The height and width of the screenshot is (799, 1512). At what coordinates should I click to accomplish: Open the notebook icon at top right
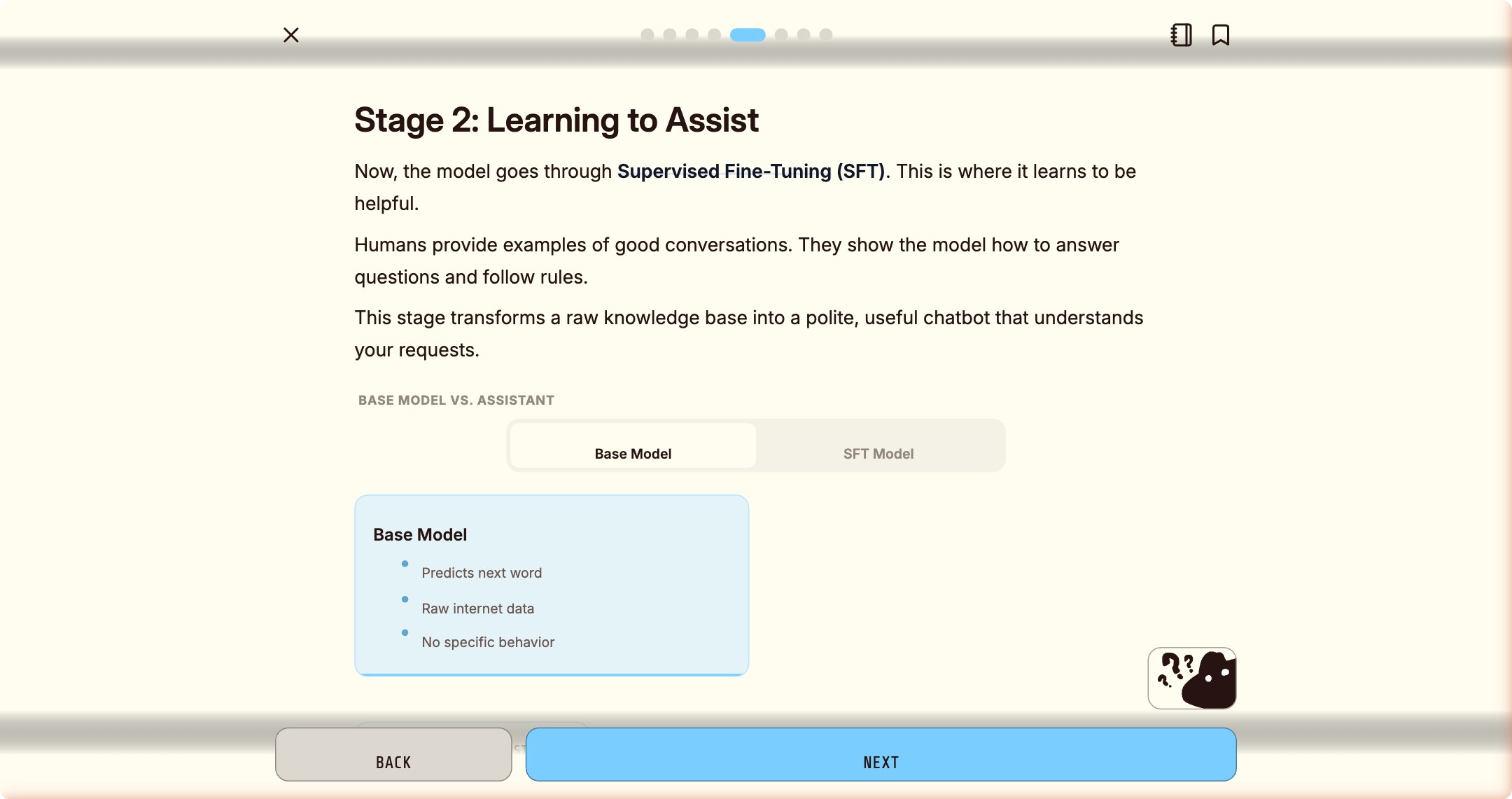pyautogui.click(x=1181, y=35)
